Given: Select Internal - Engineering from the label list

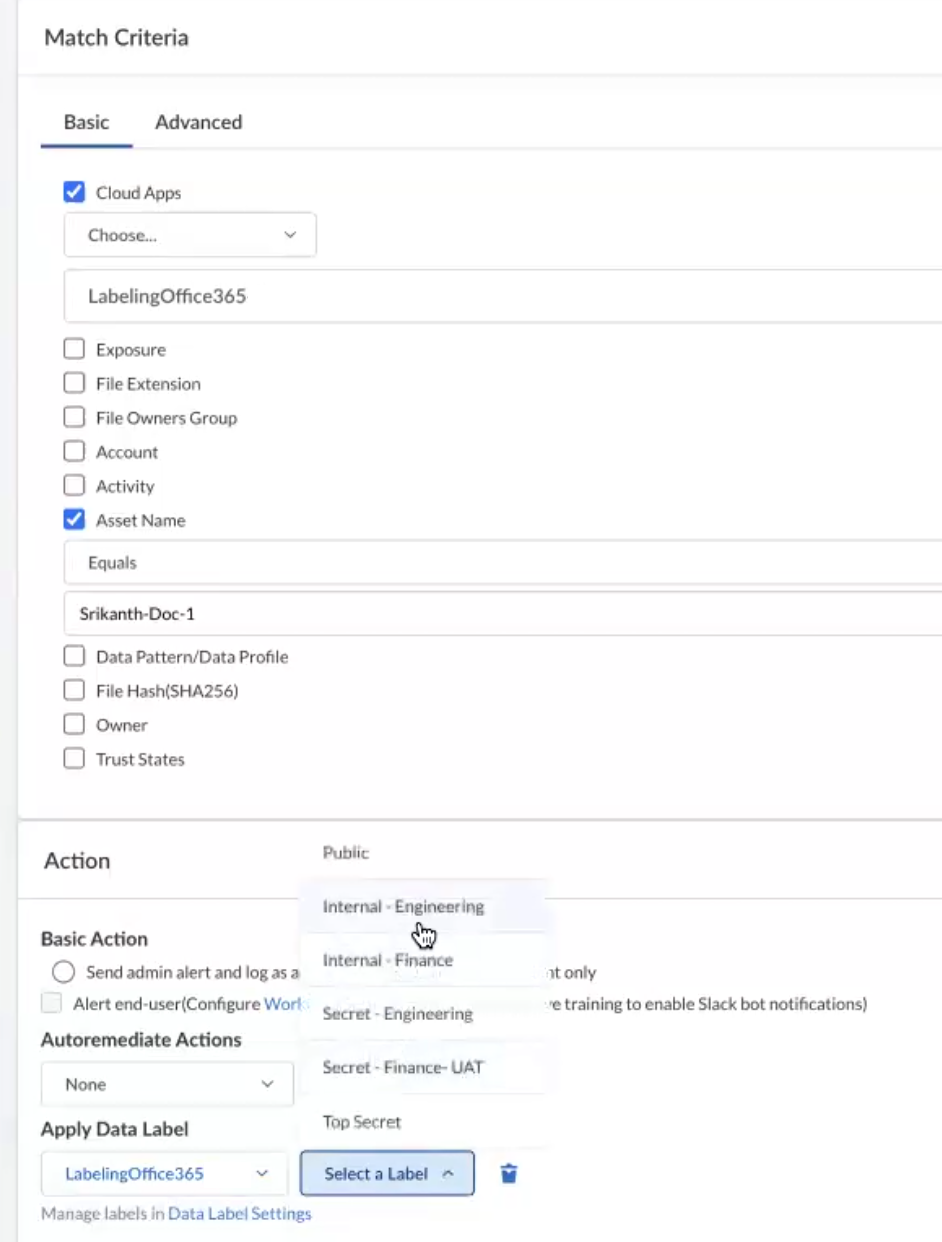Looking at the screenshot, I should click(404, 906).
